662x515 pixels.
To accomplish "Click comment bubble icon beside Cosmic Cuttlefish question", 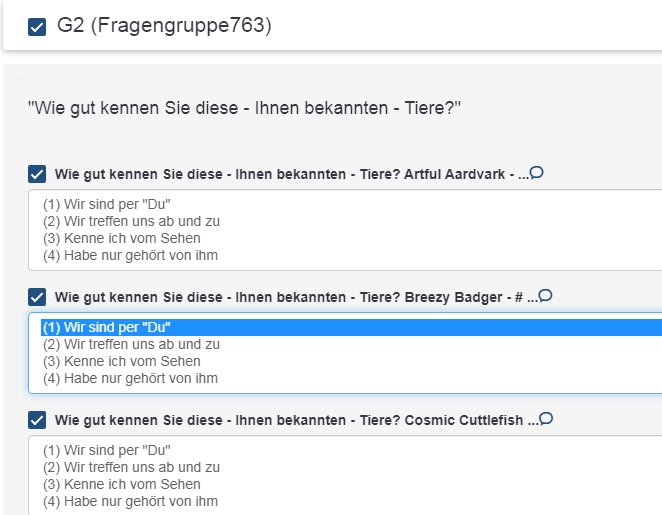I will pyautogui.click(x=547, y=419).
